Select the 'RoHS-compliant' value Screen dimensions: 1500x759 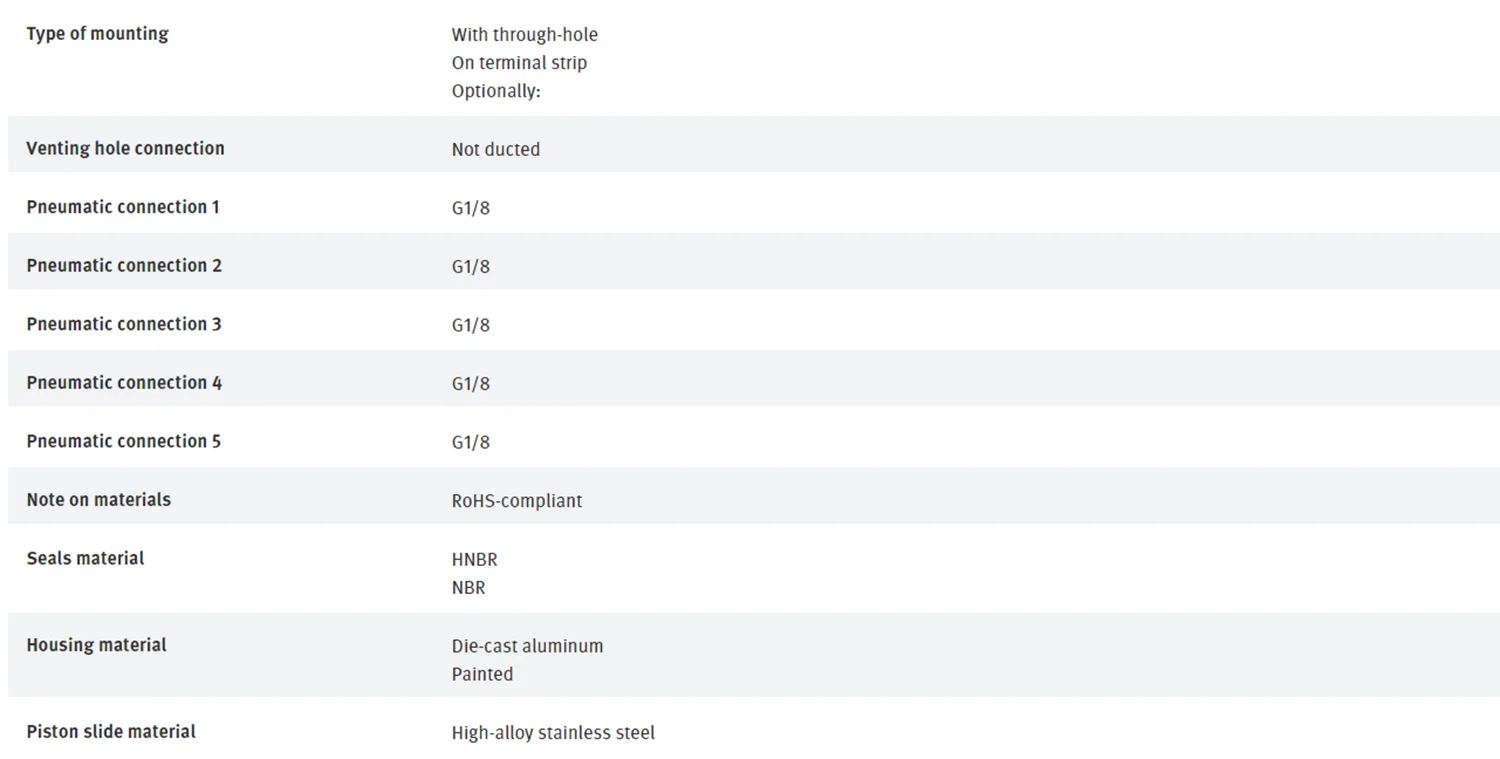point(517,501)
